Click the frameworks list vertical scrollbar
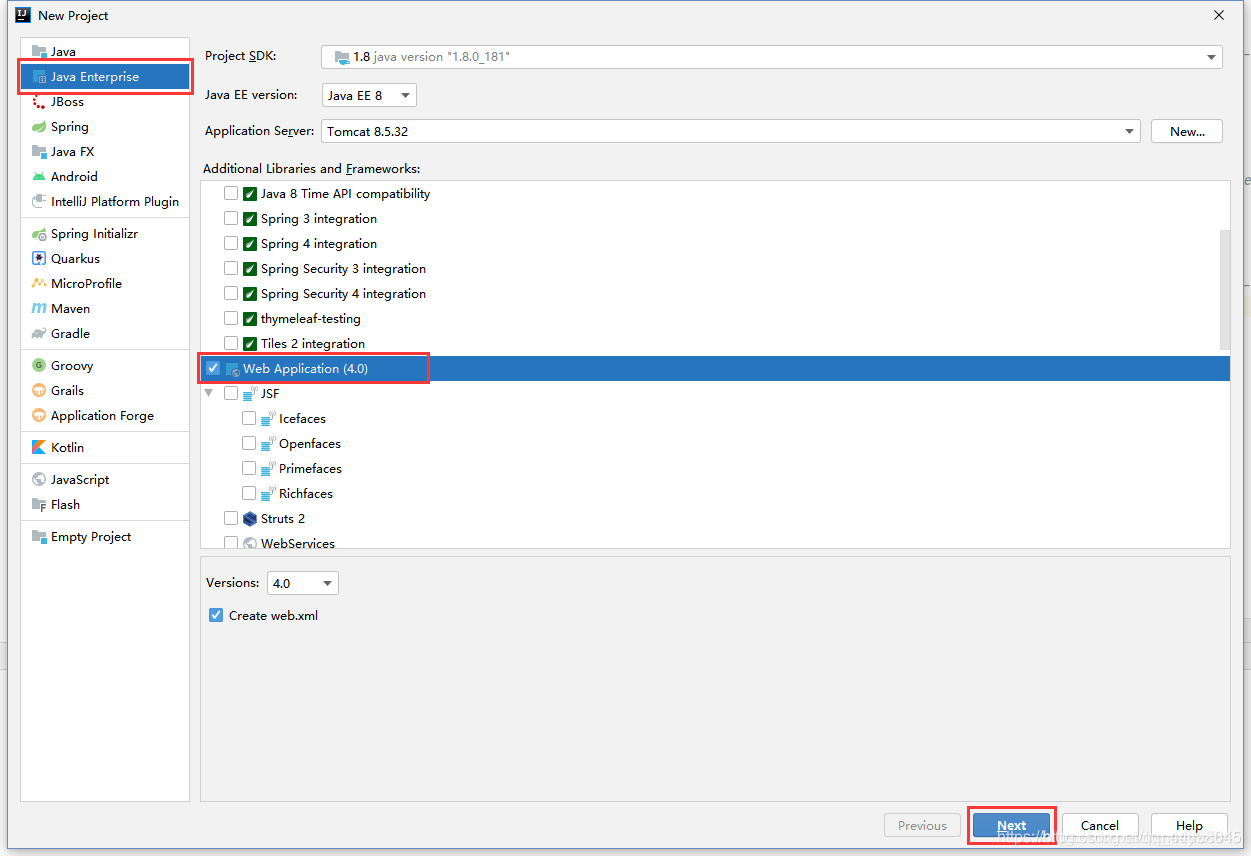 1225,290
